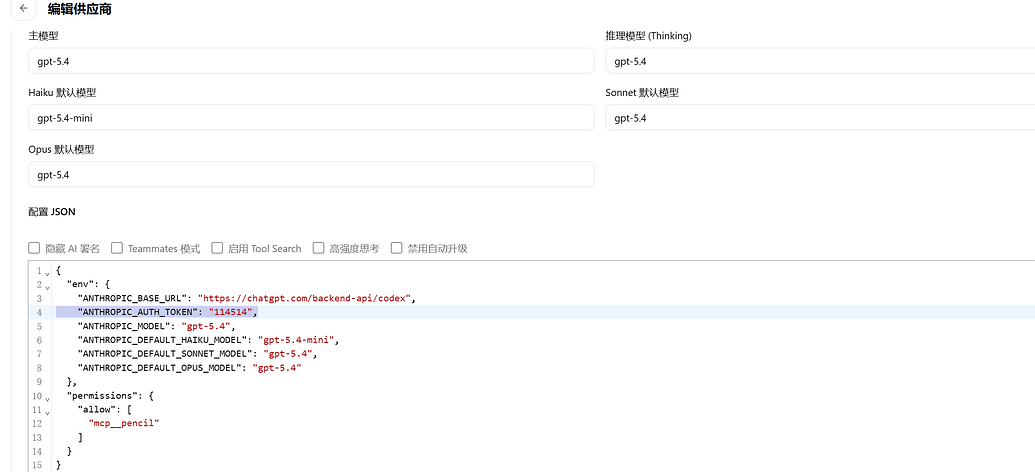Click the "ANTHROPIC_BASE_URL" key
Screen dimensions: 1035x472
pyautogui.click(x=133, y=298)
